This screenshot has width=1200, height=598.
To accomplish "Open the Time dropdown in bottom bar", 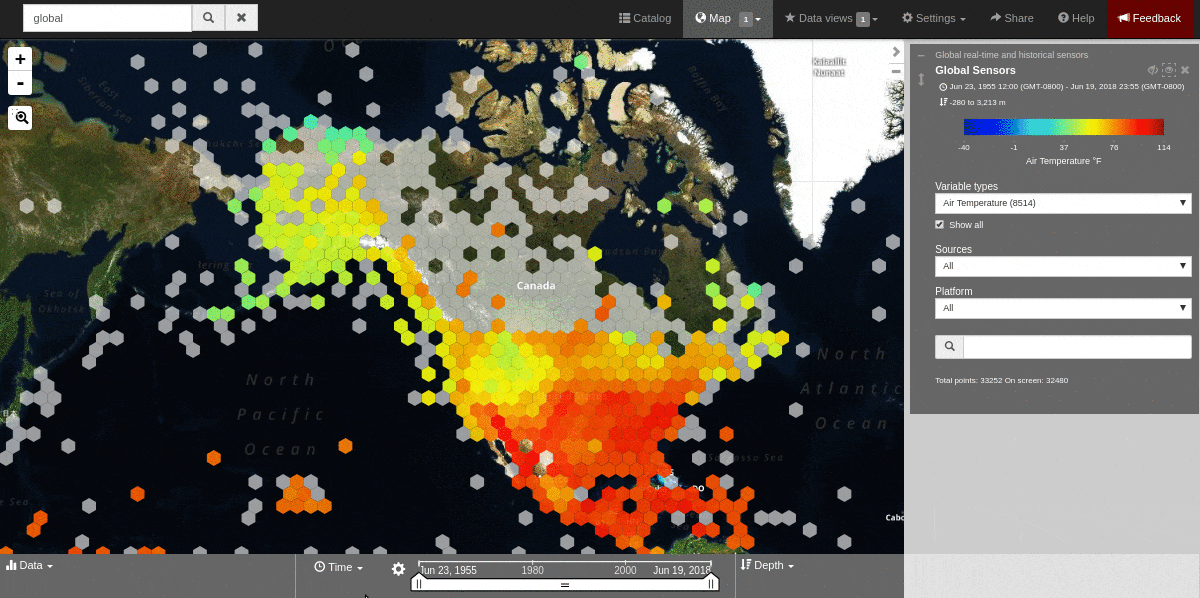I will pyautogui.click(x=338, y=567).
